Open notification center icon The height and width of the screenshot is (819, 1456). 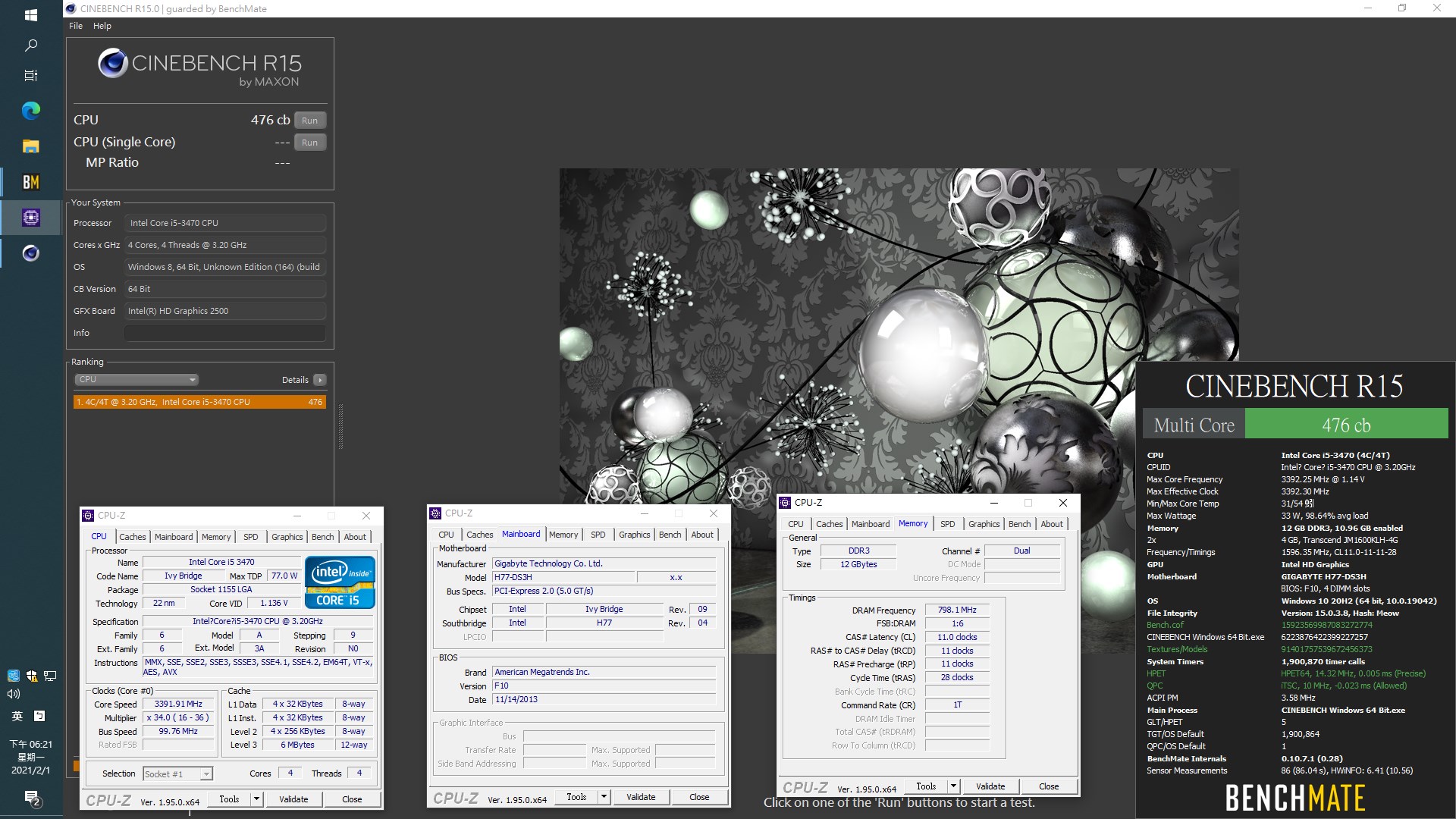tap(31, 798)
